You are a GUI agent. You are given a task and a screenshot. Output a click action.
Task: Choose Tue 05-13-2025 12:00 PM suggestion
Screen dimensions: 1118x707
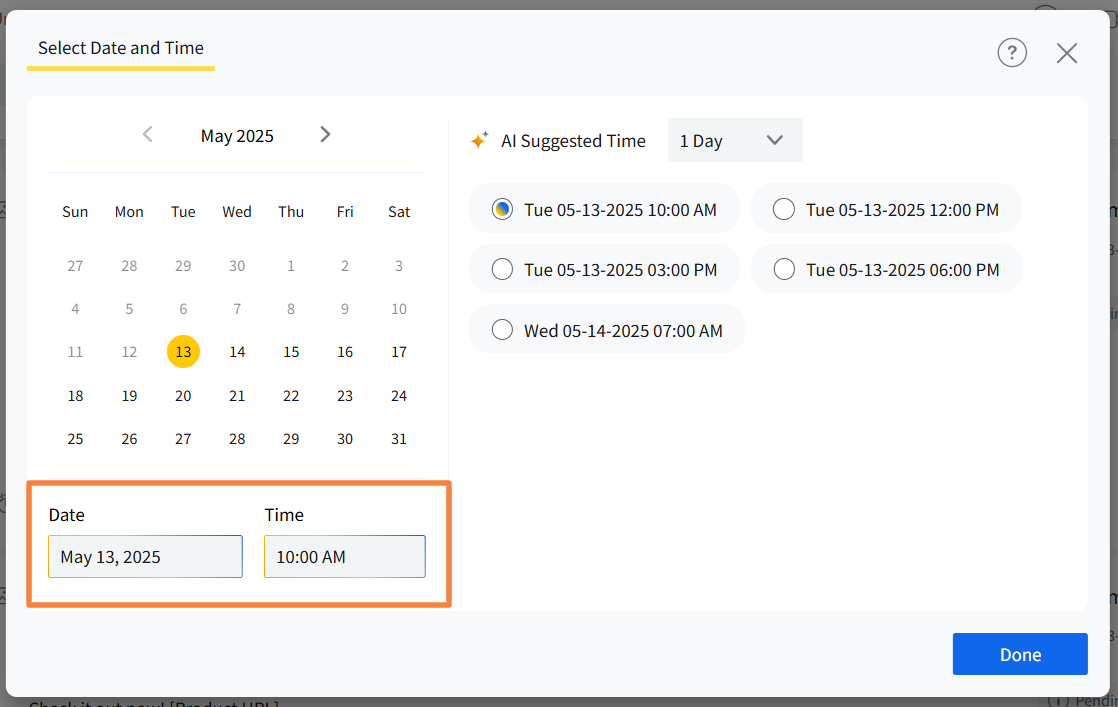pos(785,209)
